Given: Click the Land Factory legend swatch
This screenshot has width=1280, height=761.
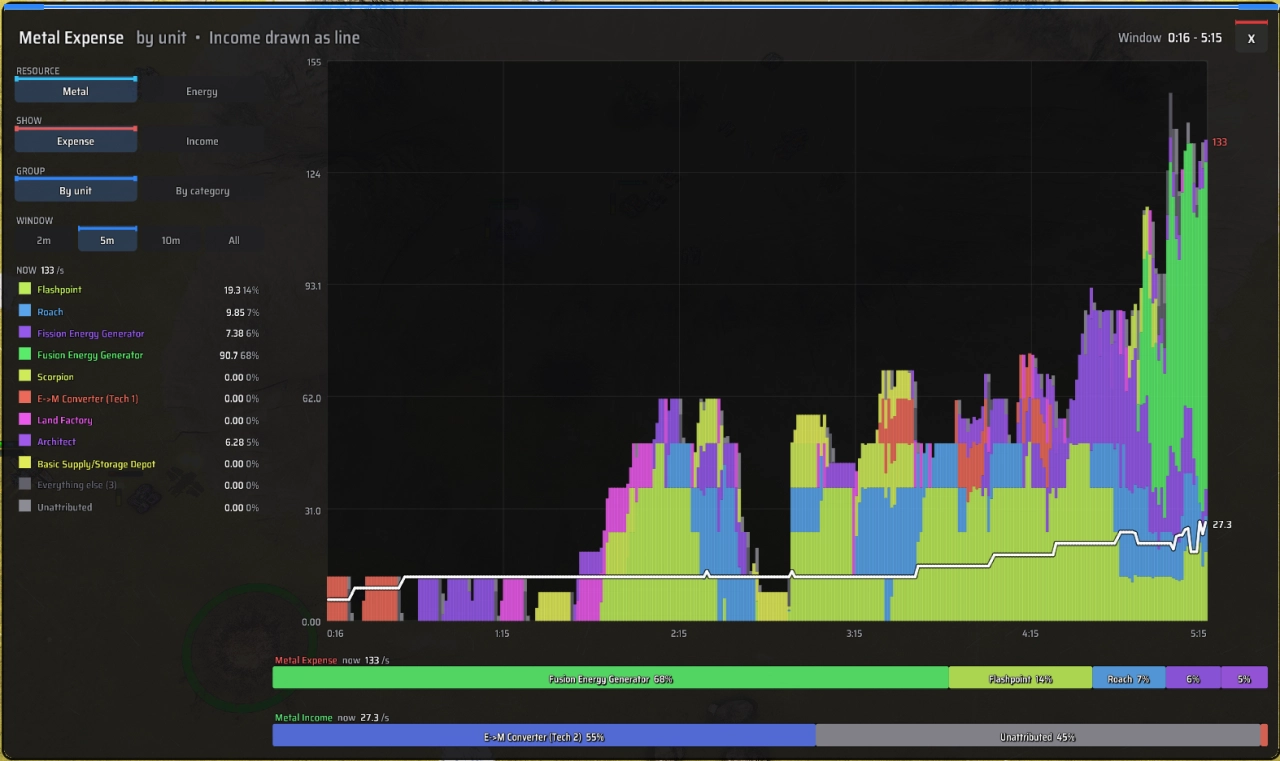Looking at the screenshot, I should click(25, 420).
